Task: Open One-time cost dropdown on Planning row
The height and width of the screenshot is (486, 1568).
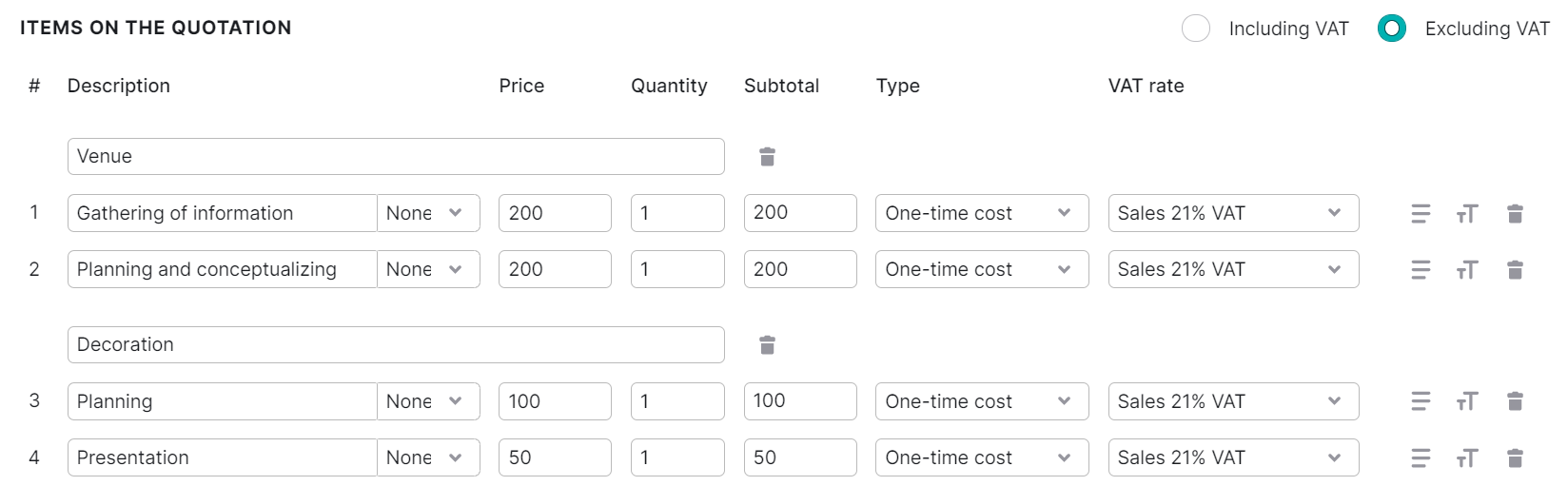Action: (x=982, y=401)
